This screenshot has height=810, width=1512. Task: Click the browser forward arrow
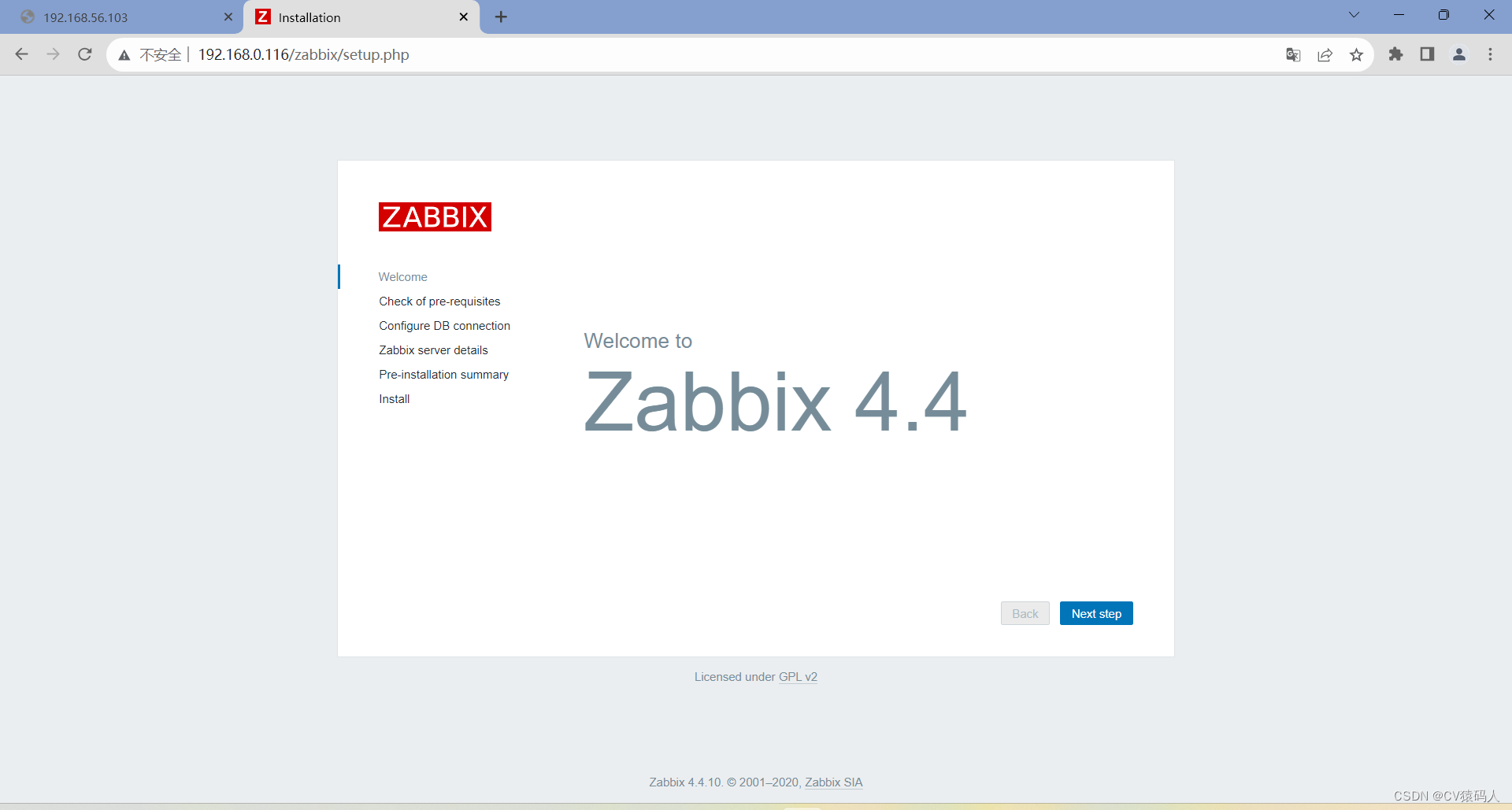[x=54, y=54]
